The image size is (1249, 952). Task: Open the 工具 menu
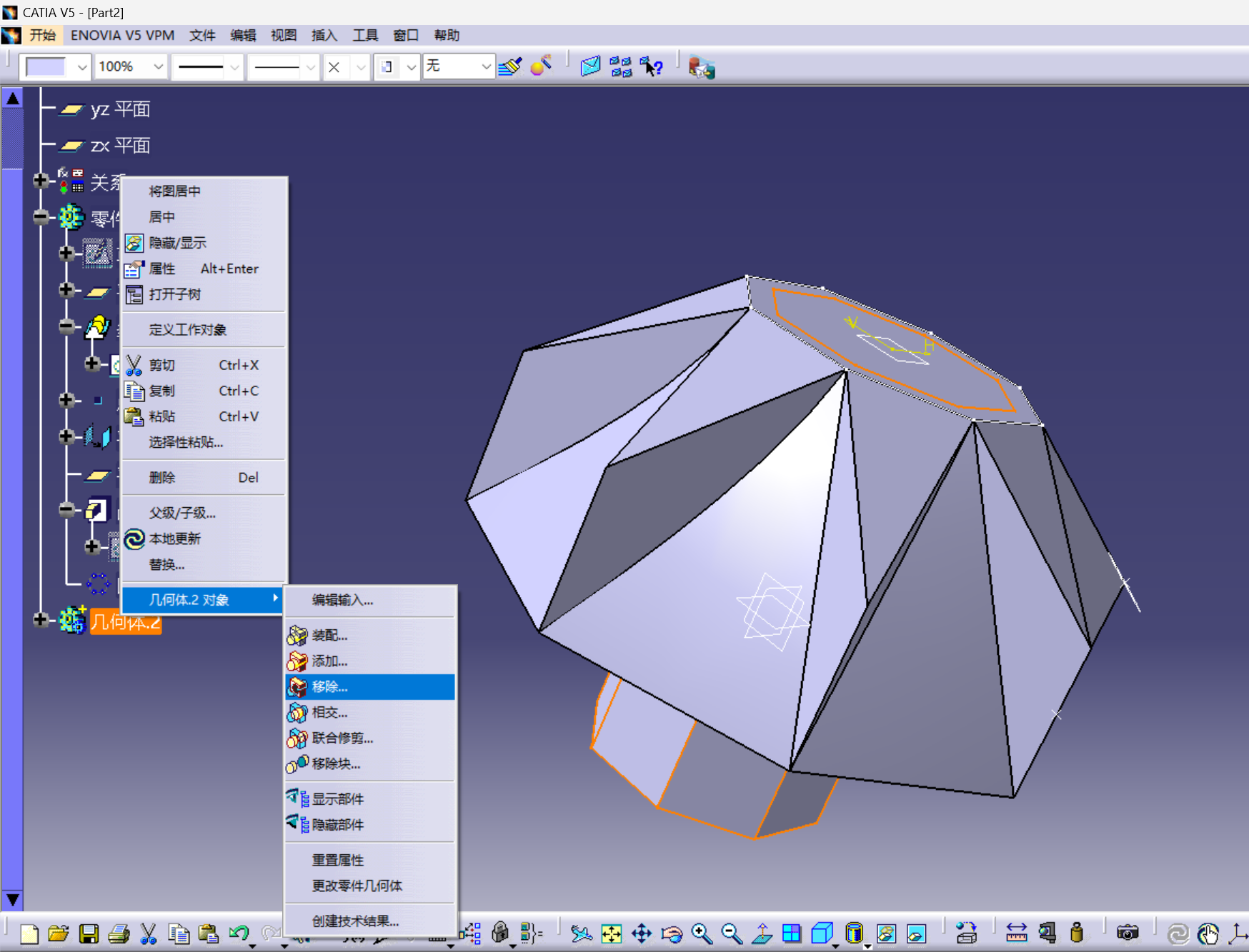pyautogui.click(x=365, y=35)
